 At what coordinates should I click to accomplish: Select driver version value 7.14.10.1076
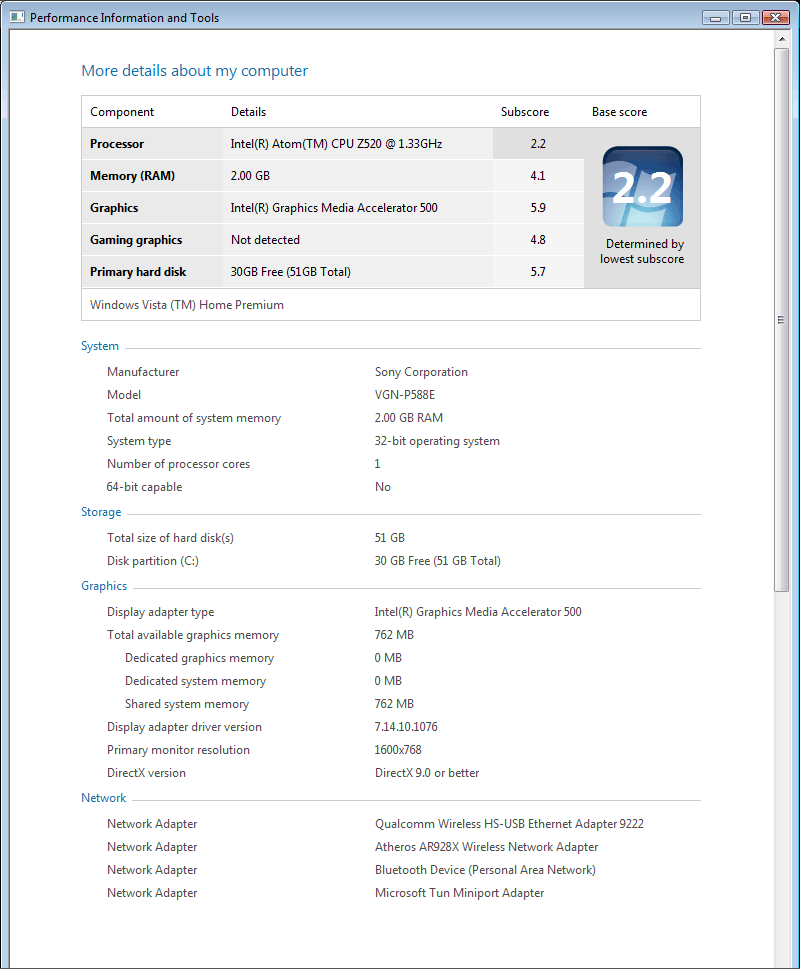406,727
